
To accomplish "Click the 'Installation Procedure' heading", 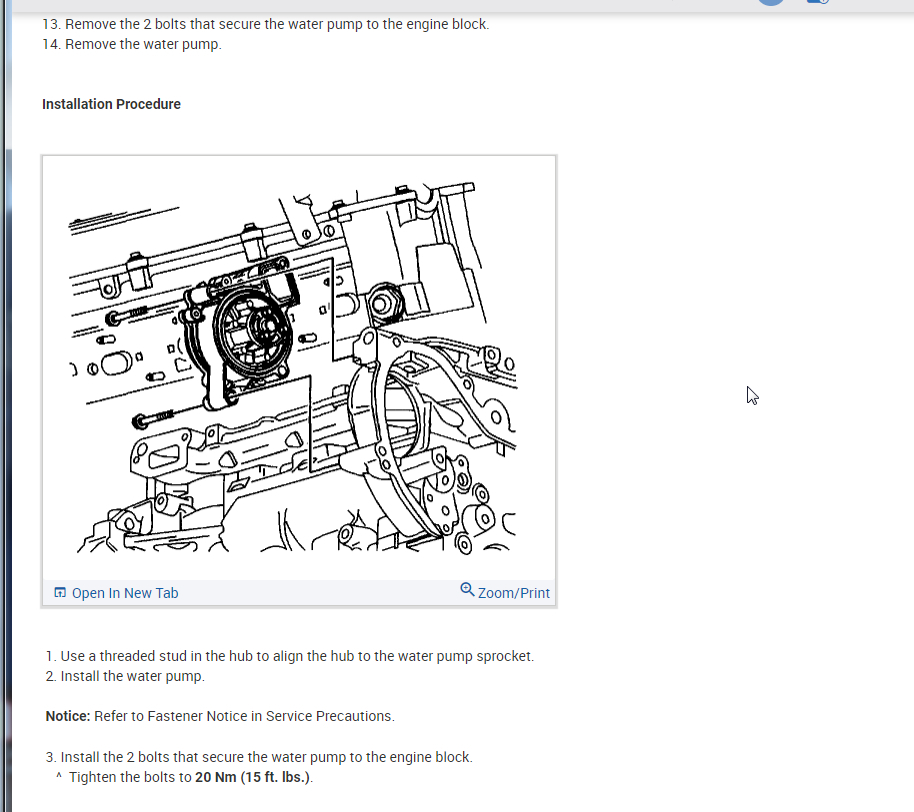I will click(x=111, y=104).
